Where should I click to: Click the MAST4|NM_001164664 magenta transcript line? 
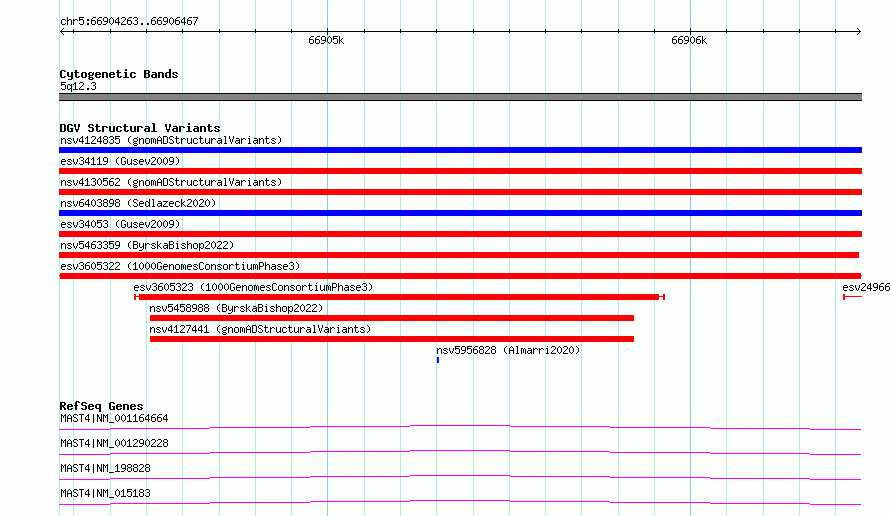[460, 427]
